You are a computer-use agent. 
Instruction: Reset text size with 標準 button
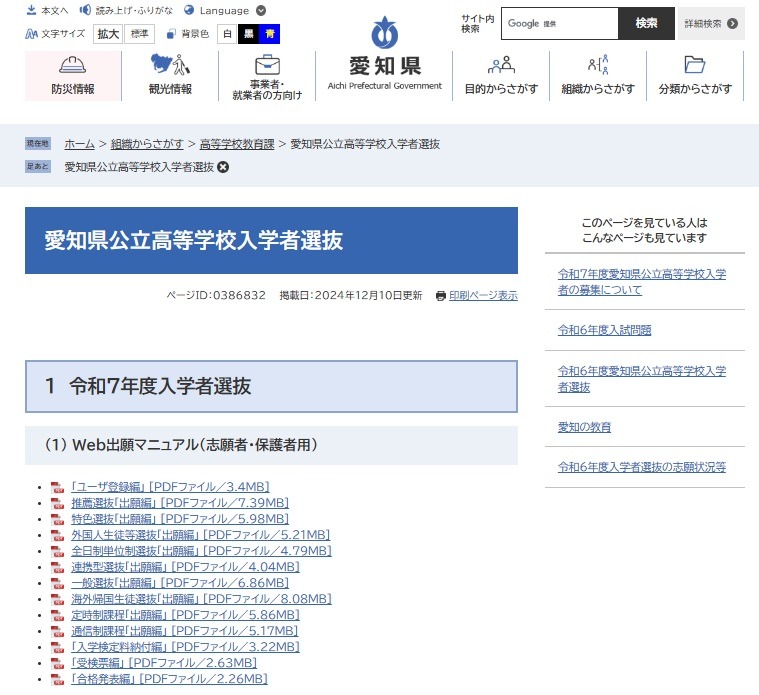pos(139,34)
